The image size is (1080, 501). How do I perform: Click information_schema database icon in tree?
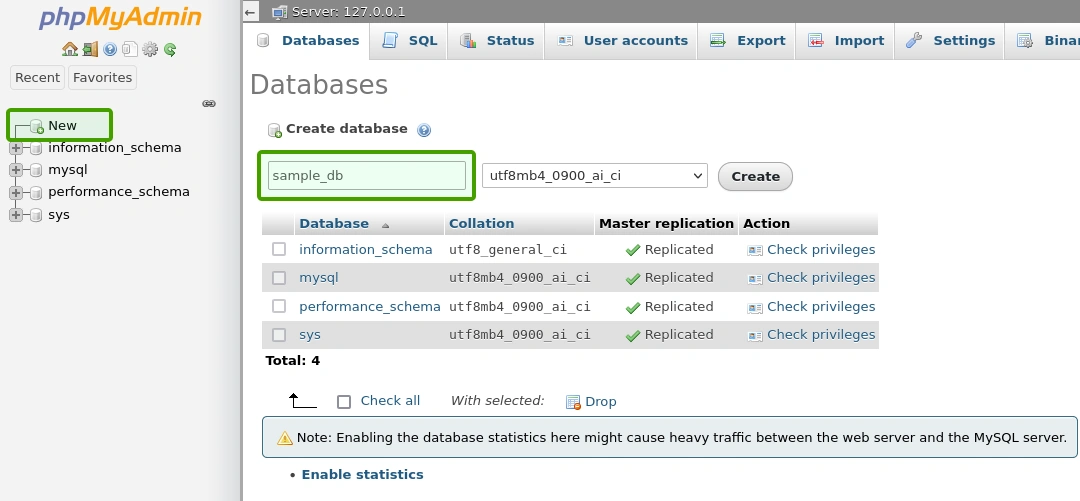point(36,148)
